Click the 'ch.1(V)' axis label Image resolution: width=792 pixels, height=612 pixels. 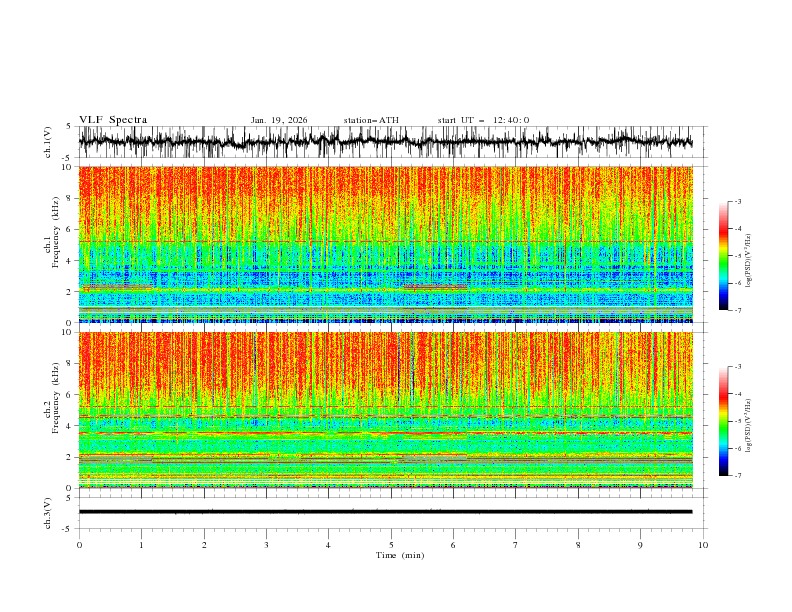48,142
